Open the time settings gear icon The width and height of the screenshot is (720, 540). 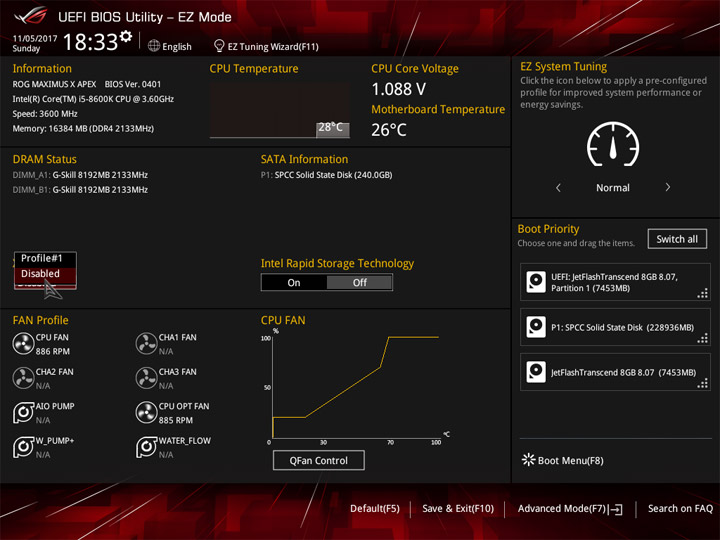126,36
